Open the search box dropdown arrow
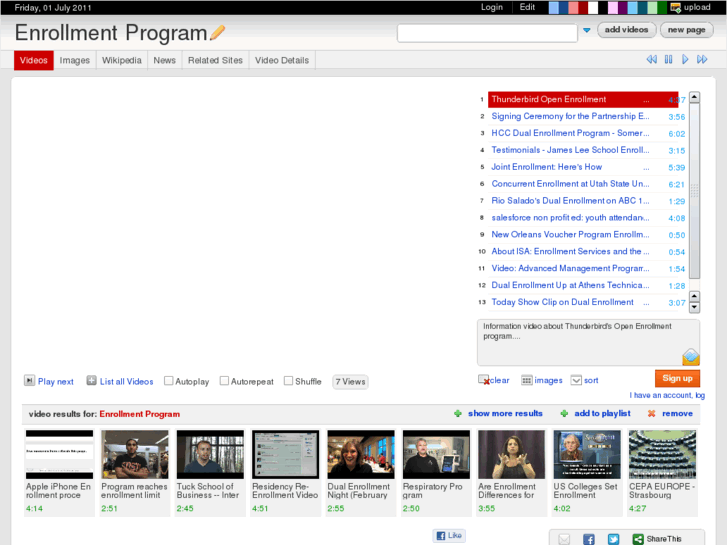Viewport: 727px width, 545px height. coord(587,31)
